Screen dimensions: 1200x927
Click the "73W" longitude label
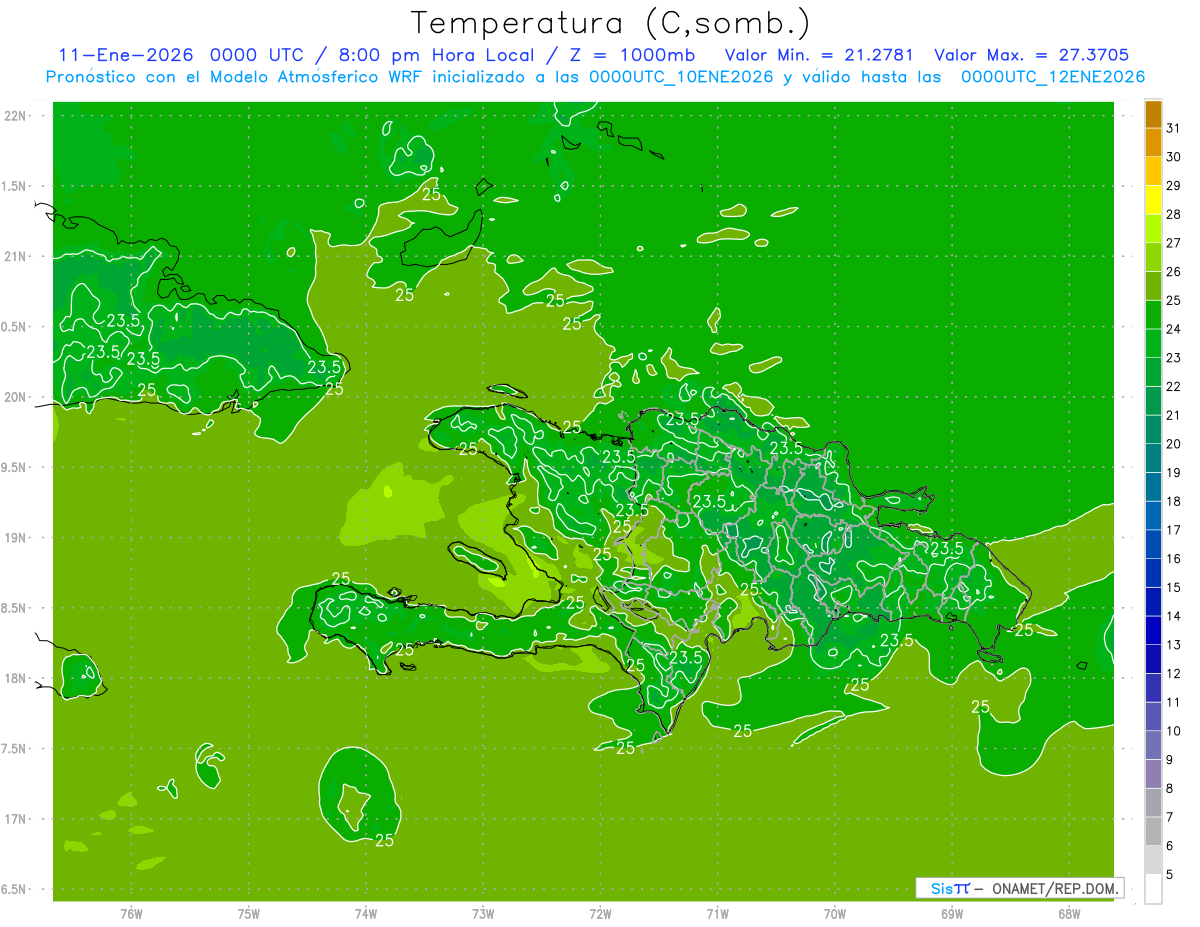pyautogui.click(x=483, y=913)
